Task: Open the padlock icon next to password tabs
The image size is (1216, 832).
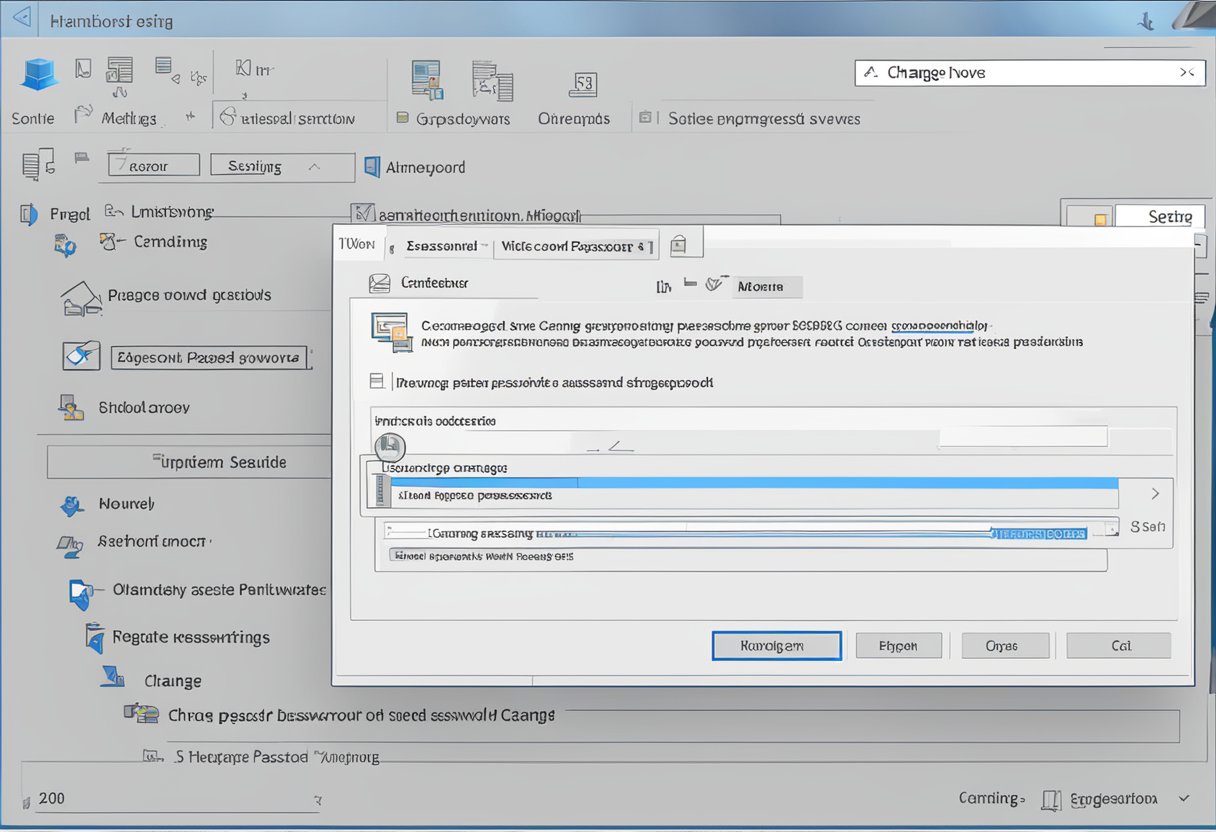Action: (x=680, y=242)
